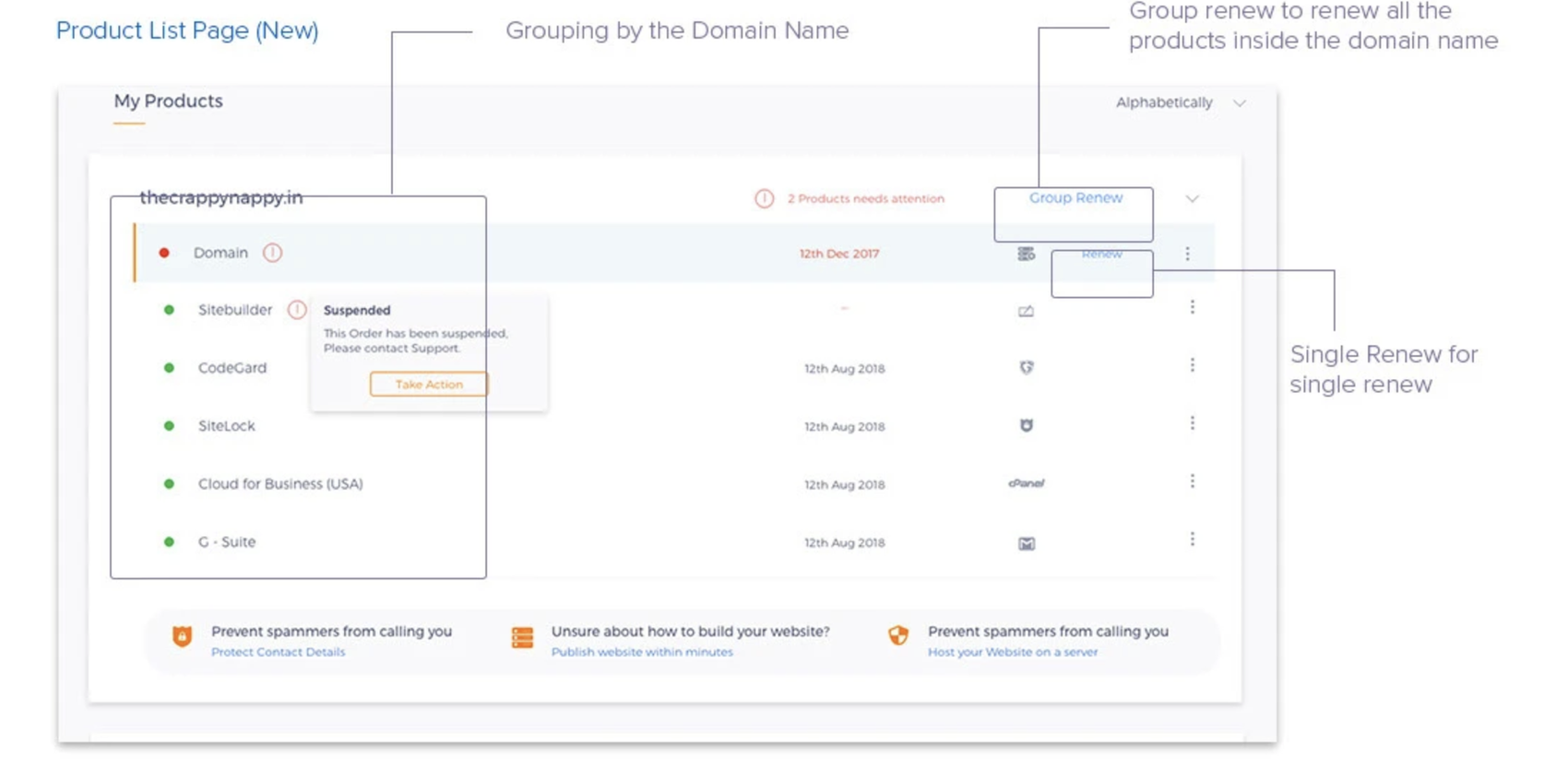Screen dimensions: 1568x772
Task: Open the Sitebuilder row three-dot menu
Action: (1192, 307)
